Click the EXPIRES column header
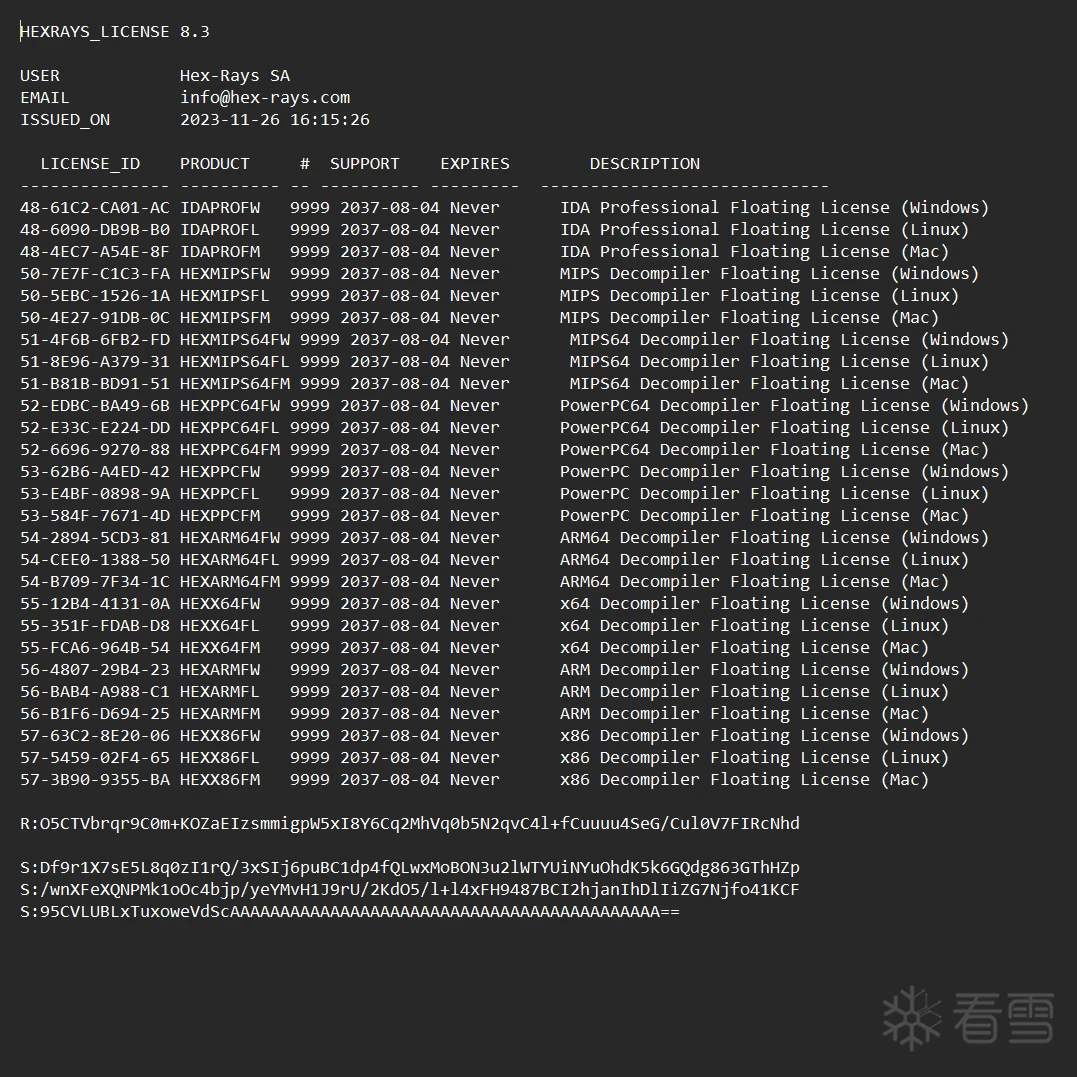Screen dimensions: 1077x1077 click(x=475, y=164)
